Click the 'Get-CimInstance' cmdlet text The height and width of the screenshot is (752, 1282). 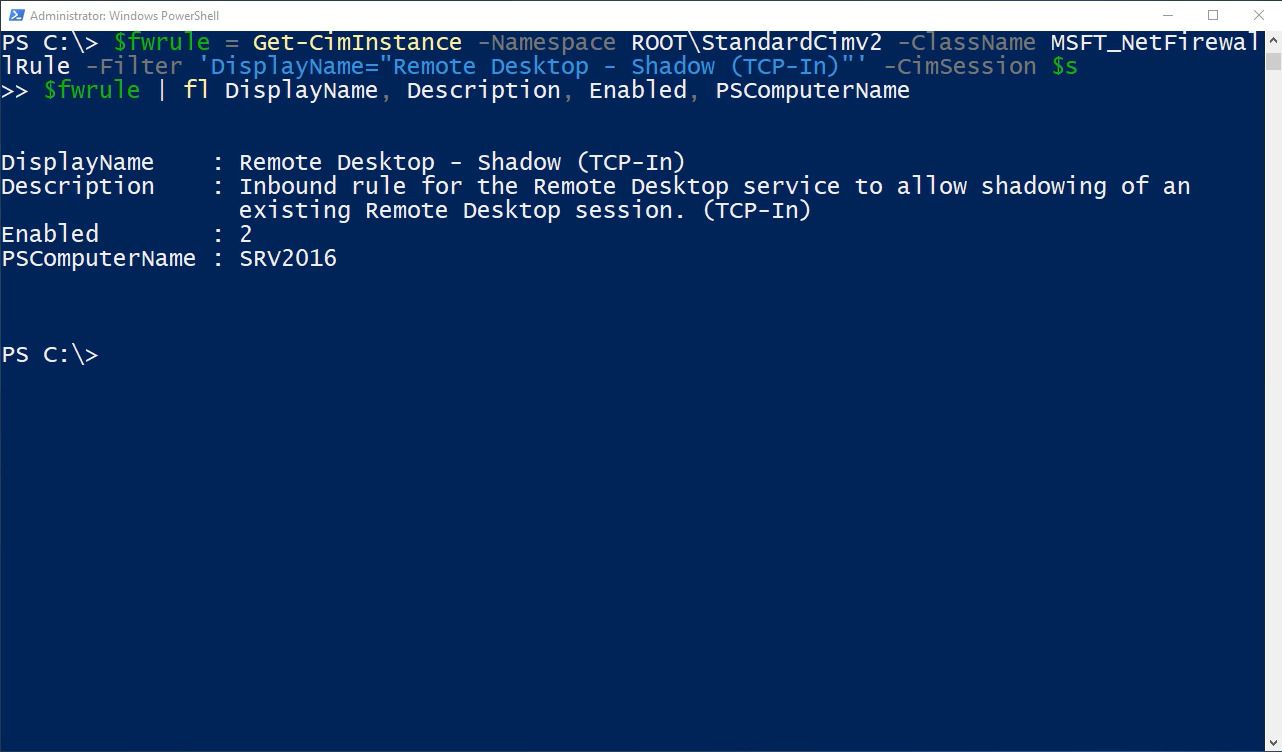click(x=357, y=42)
